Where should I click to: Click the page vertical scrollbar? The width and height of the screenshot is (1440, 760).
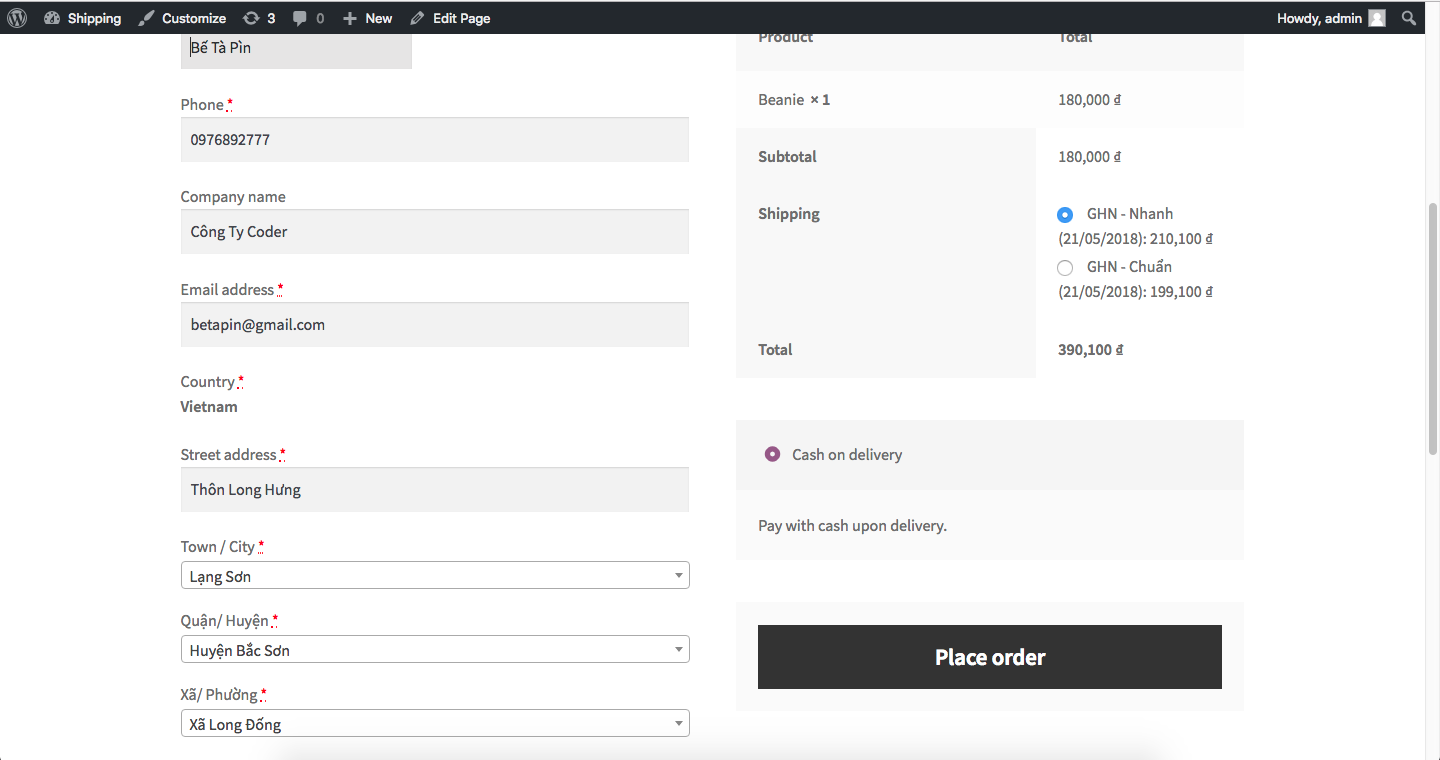point(1432,330)
